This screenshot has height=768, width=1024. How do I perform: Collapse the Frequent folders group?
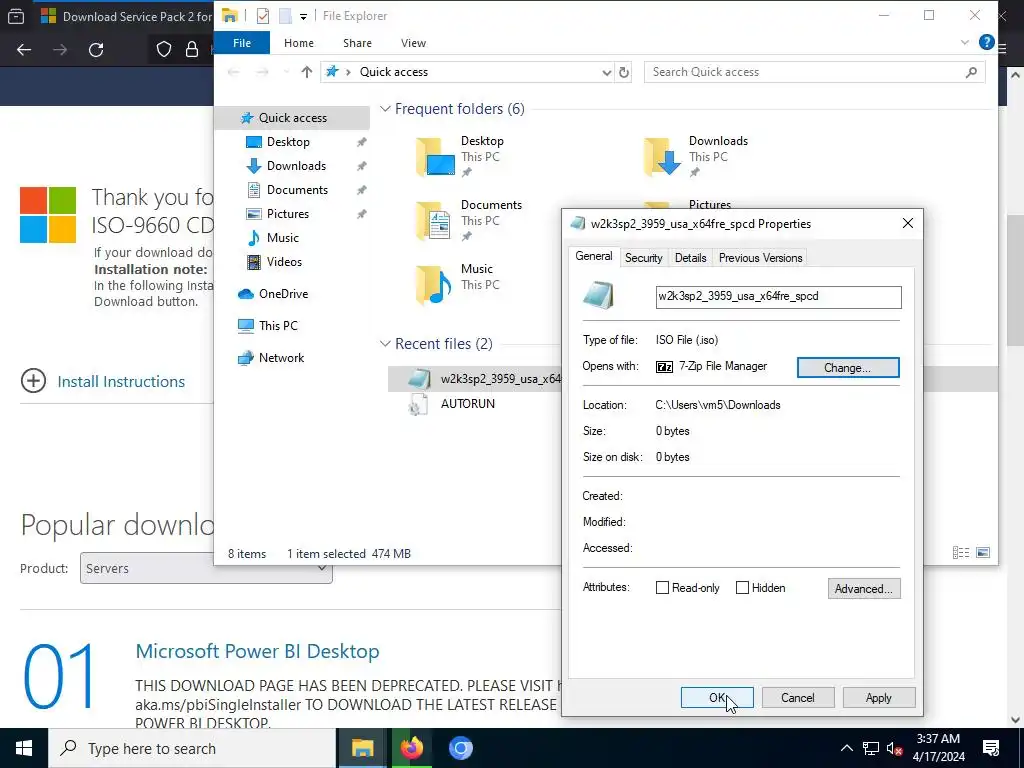385,109
